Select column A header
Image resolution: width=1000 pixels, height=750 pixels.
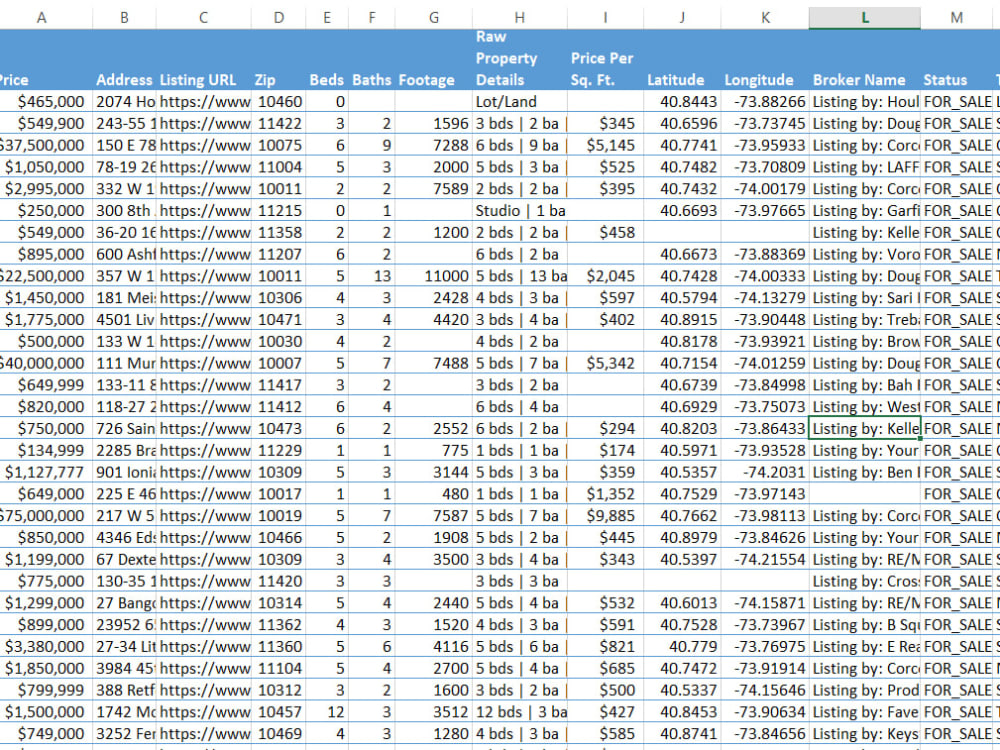coord(41,17)
